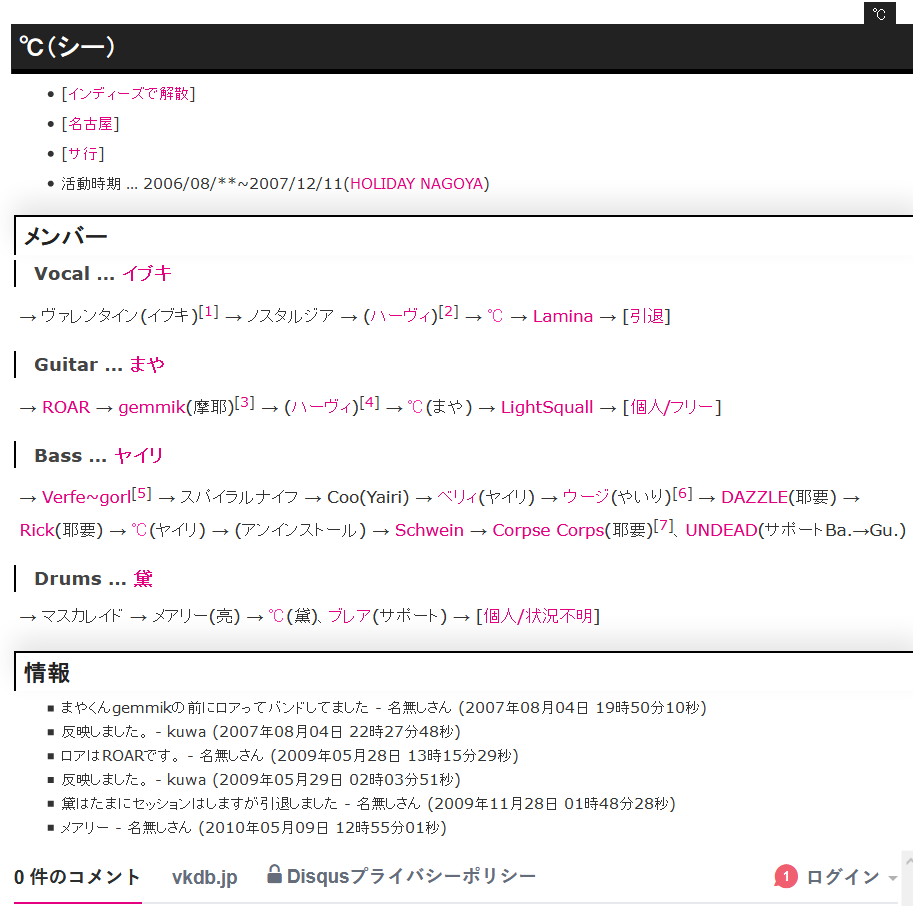Screen dimensions: 913x906
Task: Open the ウージ band link
Action: (586, 497)
